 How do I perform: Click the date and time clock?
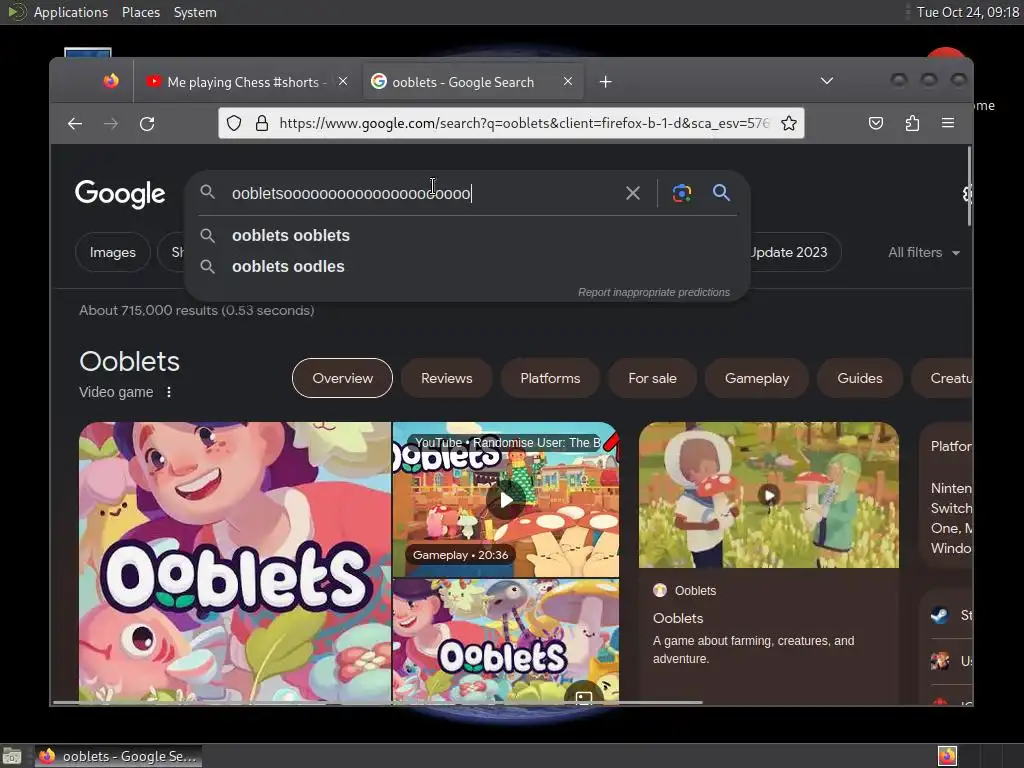coord(967,12)
